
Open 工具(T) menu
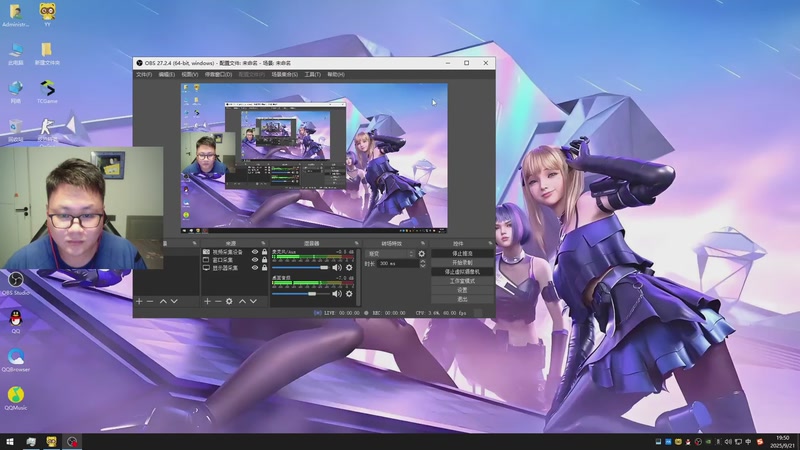[x=313, y=74]
